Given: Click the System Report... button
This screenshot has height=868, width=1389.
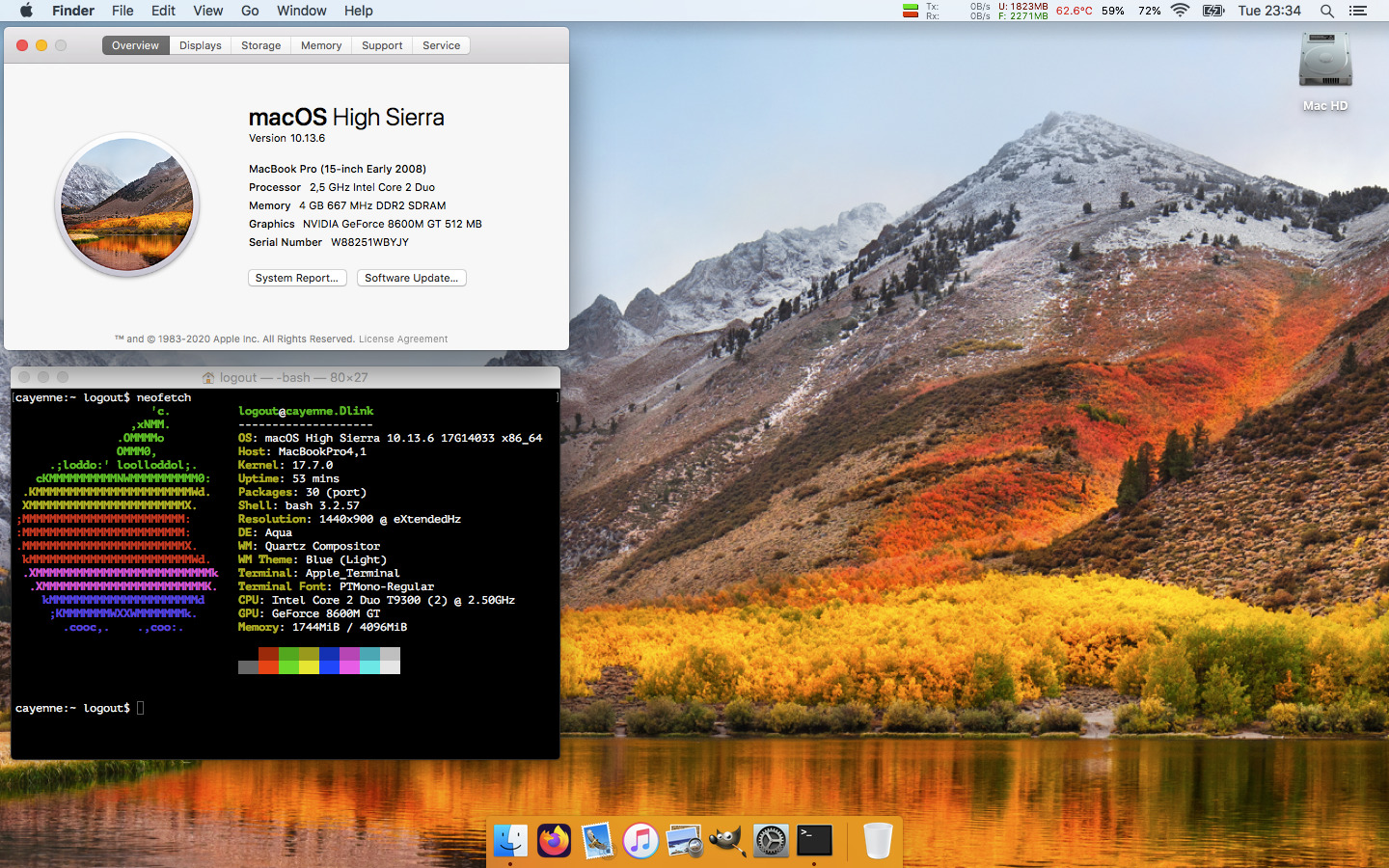Looking at the screenshot, I should tap(297, 278).
